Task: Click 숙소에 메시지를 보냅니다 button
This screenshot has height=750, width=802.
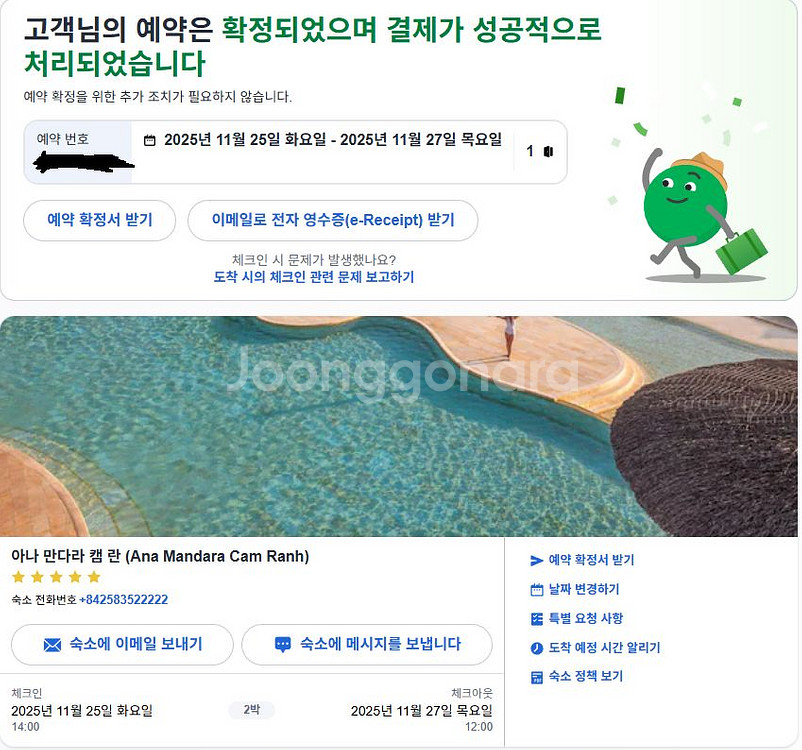Action: [x=367, y=645]
